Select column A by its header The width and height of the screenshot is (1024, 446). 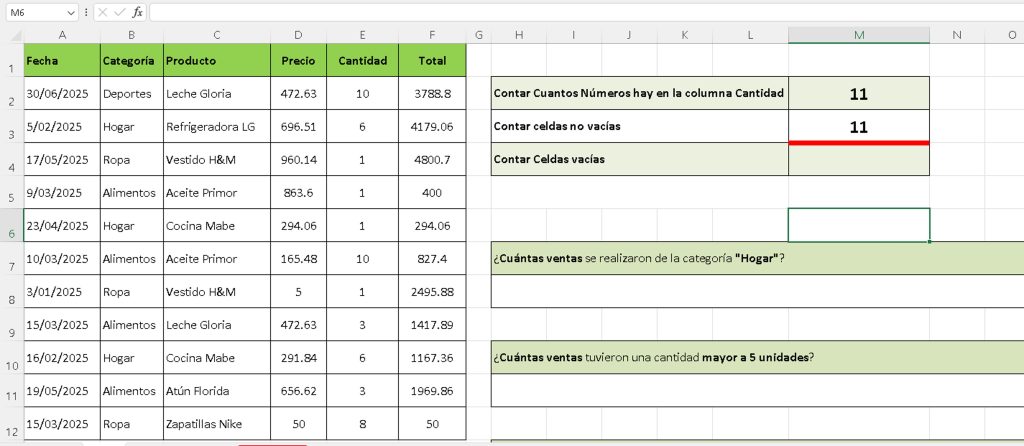click(62, 35)
